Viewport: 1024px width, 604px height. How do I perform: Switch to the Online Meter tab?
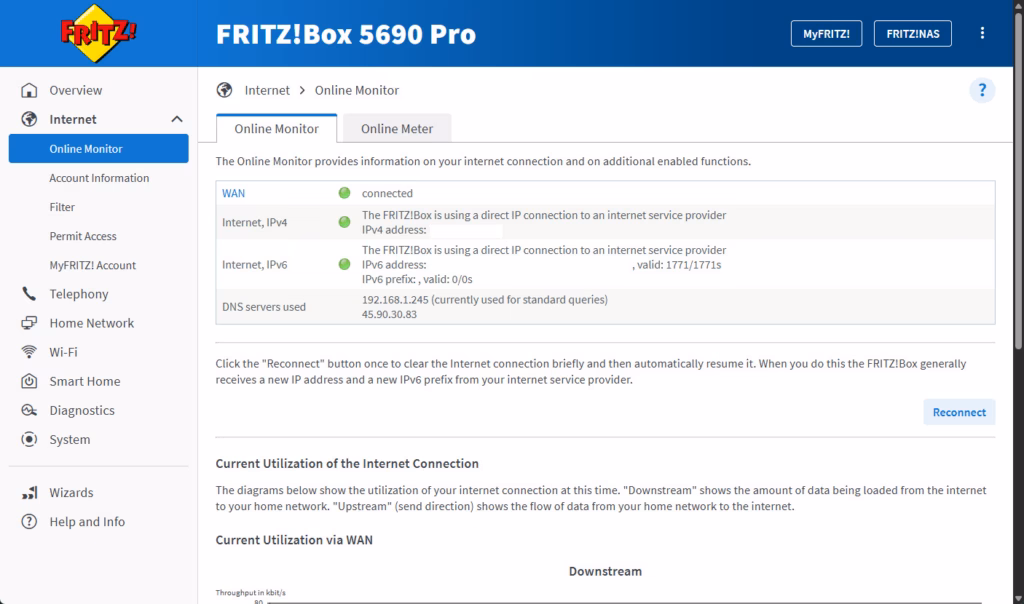397,128
